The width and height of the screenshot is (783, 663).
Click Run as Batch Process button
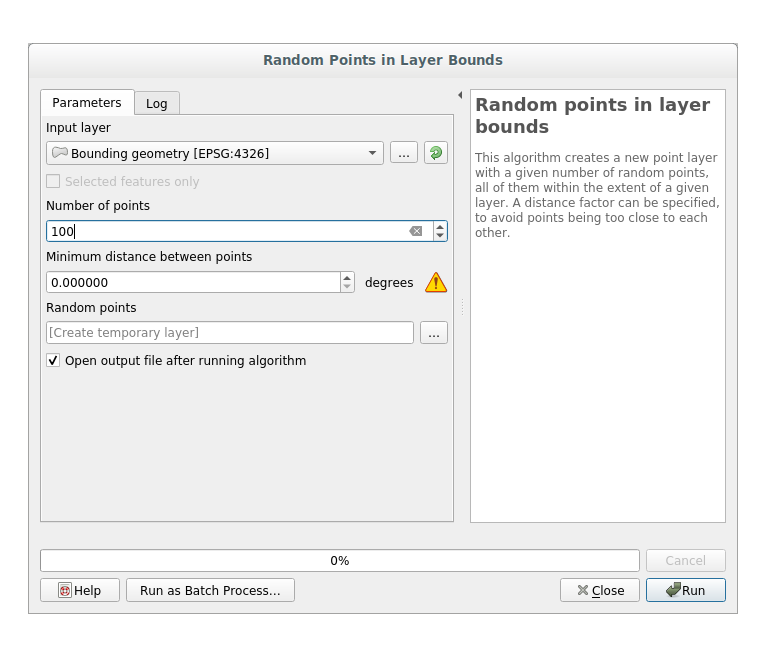coord(210,590)
